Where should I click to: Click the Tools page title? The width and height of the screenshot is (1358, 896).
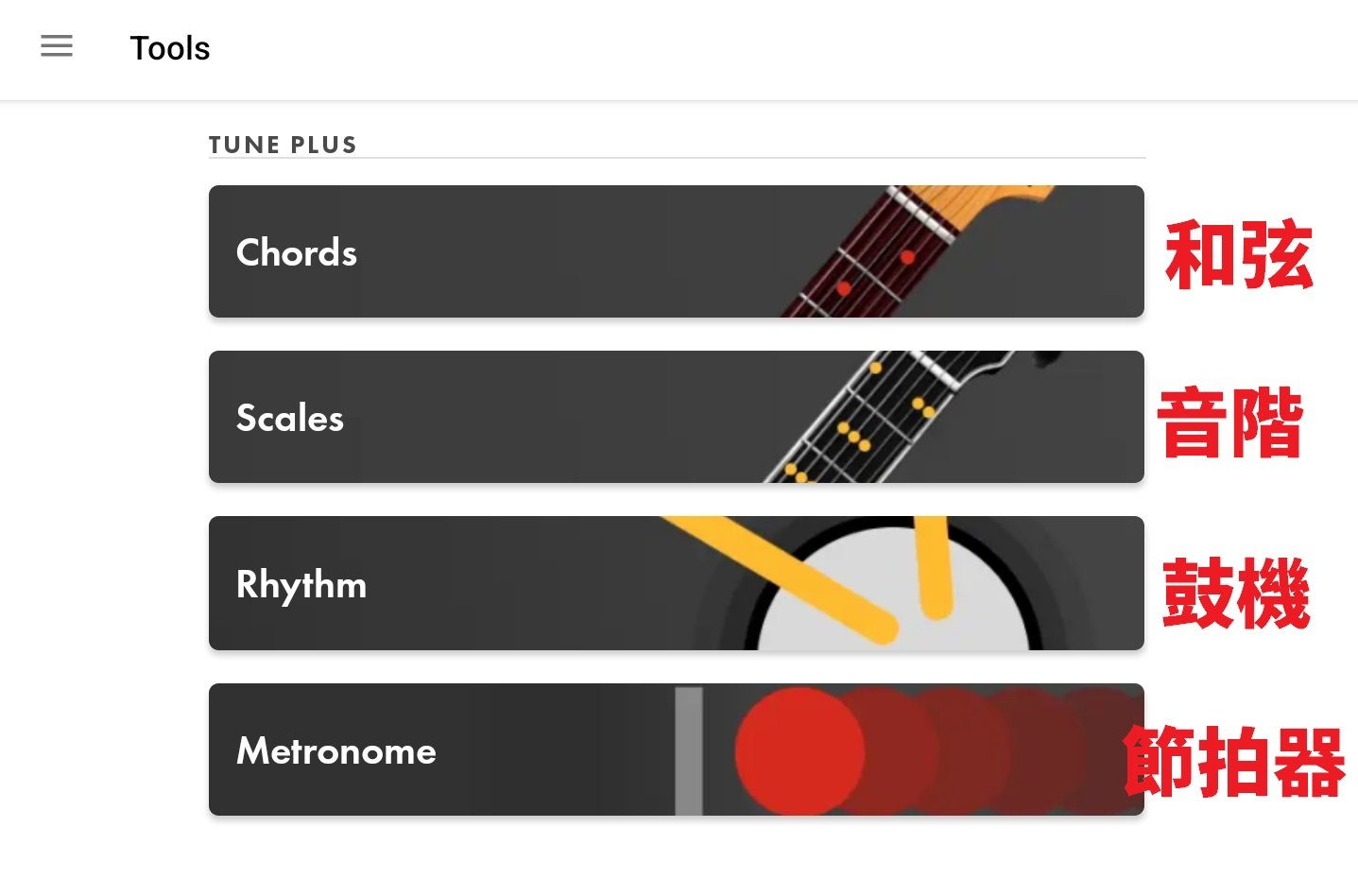[x=170, y=48]
